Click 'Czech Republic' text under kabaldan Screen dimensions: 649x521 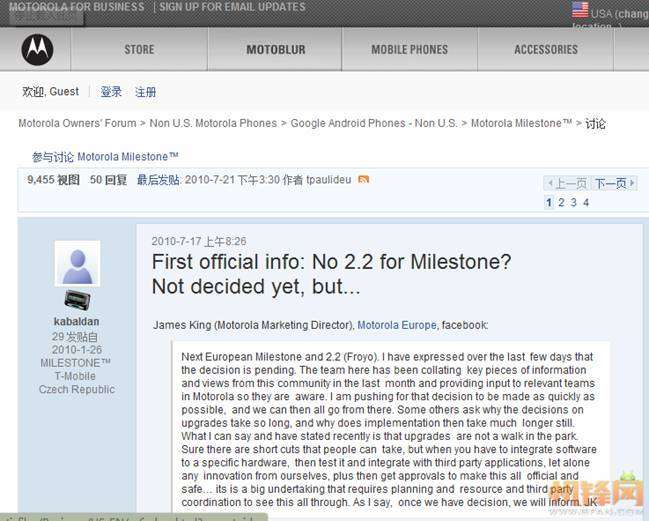pos(77,389)
